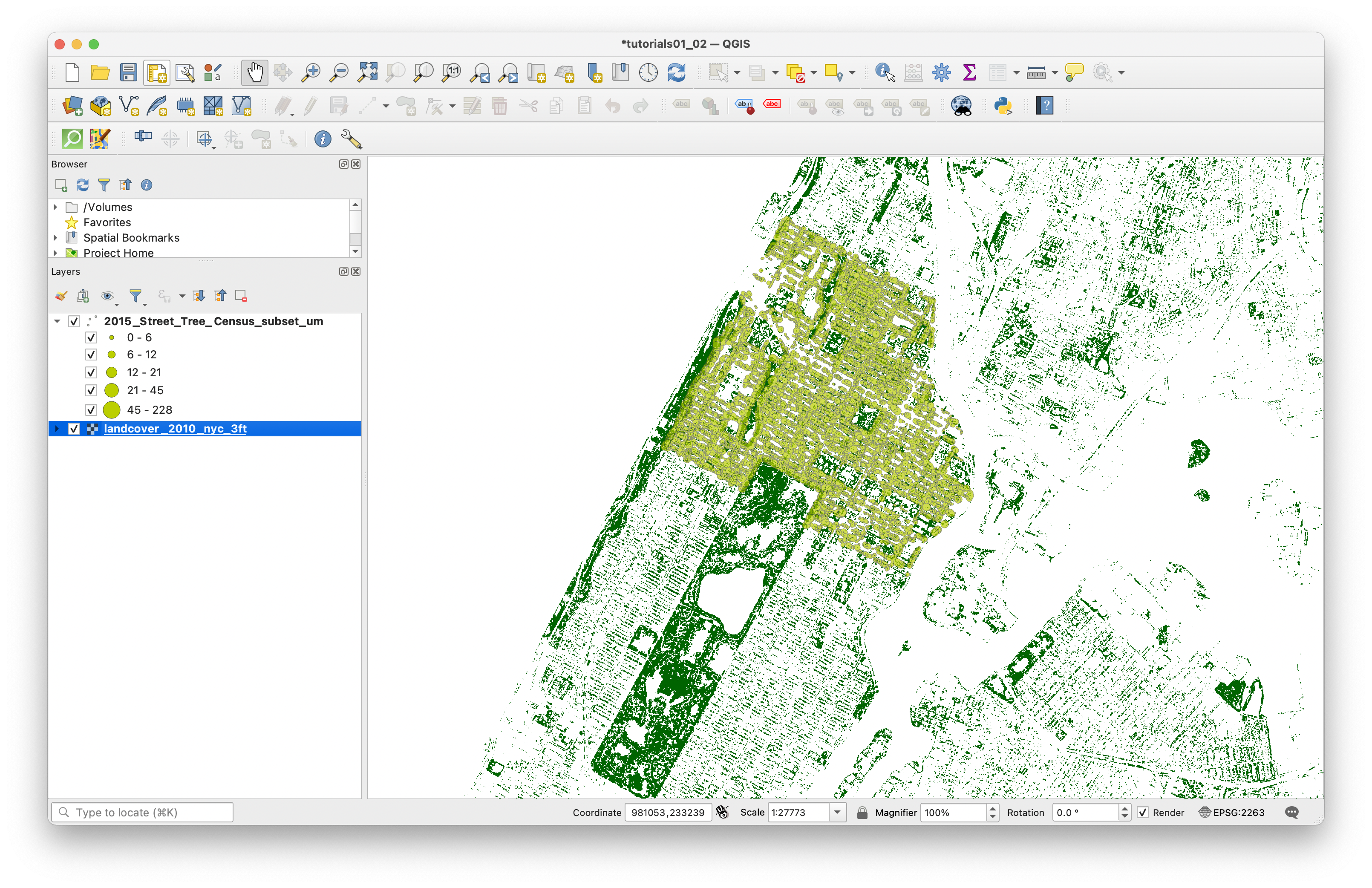Click the EPSG:2263 CRS button
The width and height of the screenshot is (1372, 888).
click(x=1231, y=813)
